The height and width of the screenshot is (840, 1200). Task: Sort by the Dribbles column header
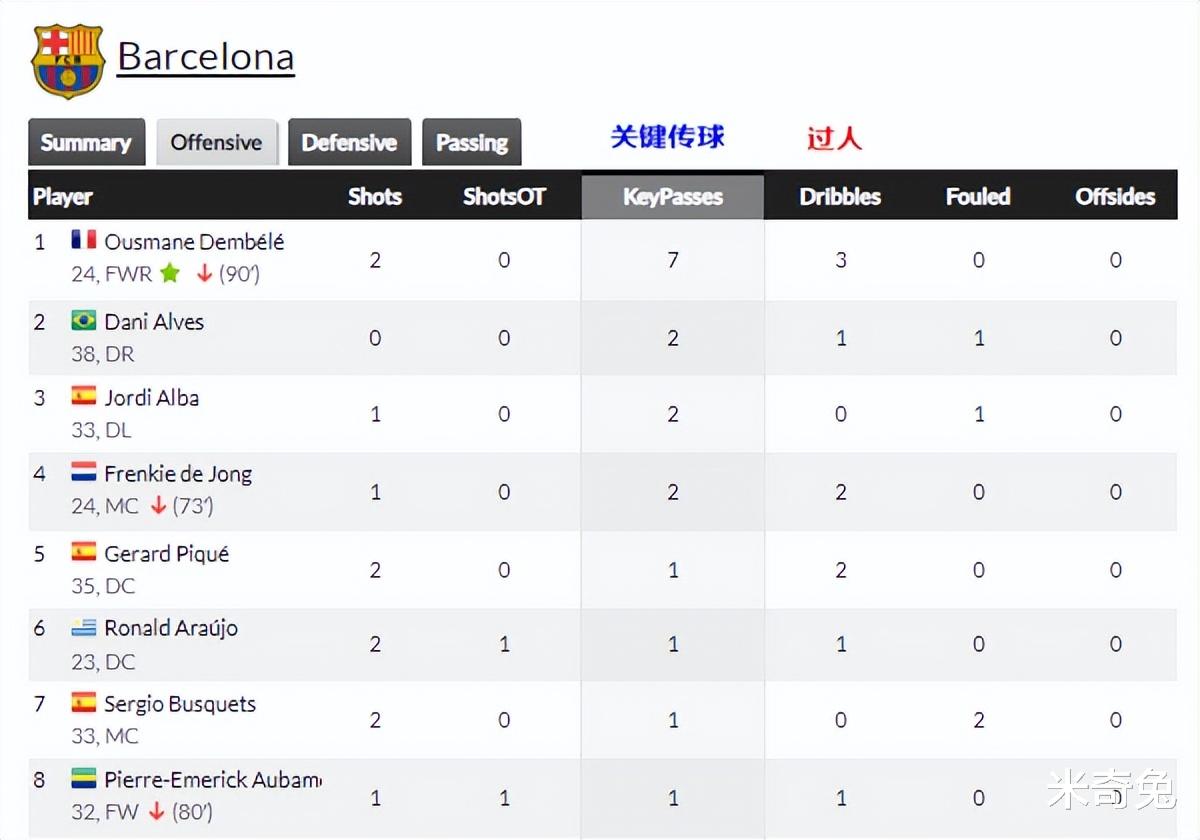click(840, 197)
